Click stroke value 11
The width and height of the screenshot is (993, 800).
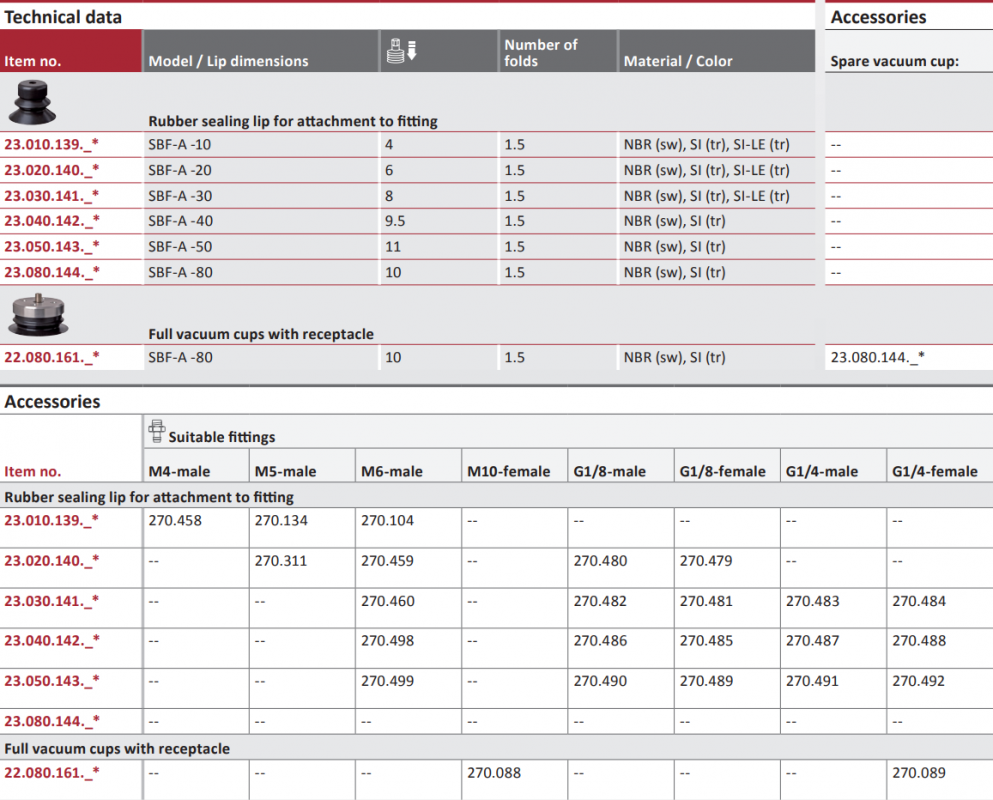tap(393, 246)
